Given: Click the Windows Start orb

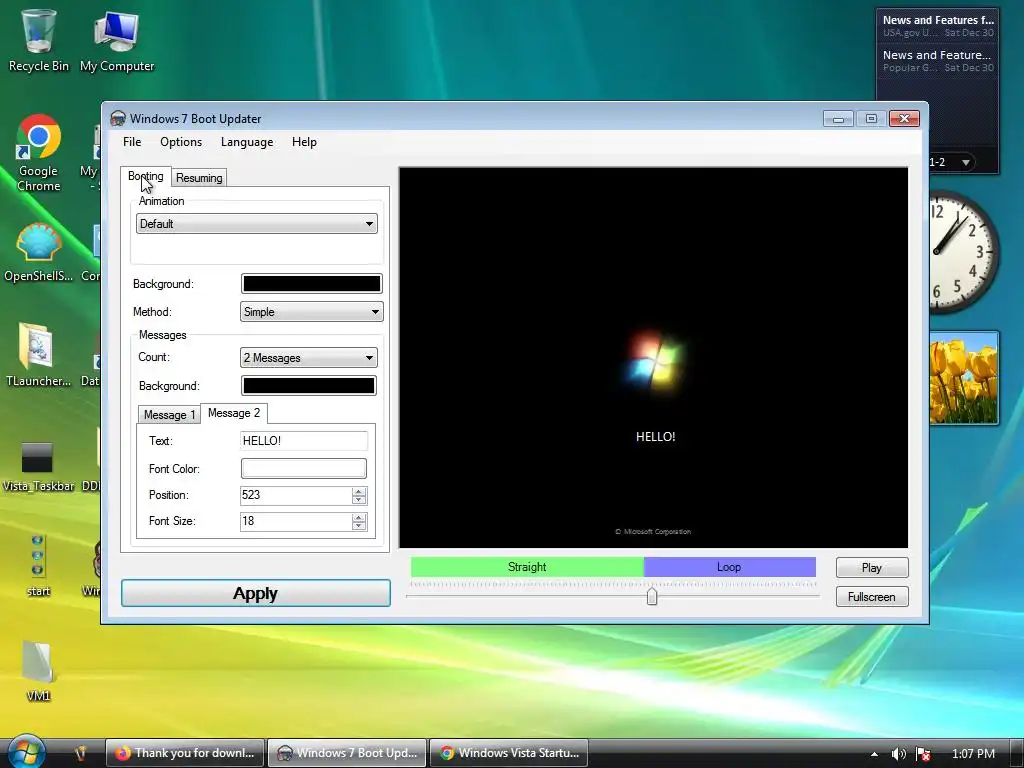Looking at the screenshot, I should click(26, 751).
